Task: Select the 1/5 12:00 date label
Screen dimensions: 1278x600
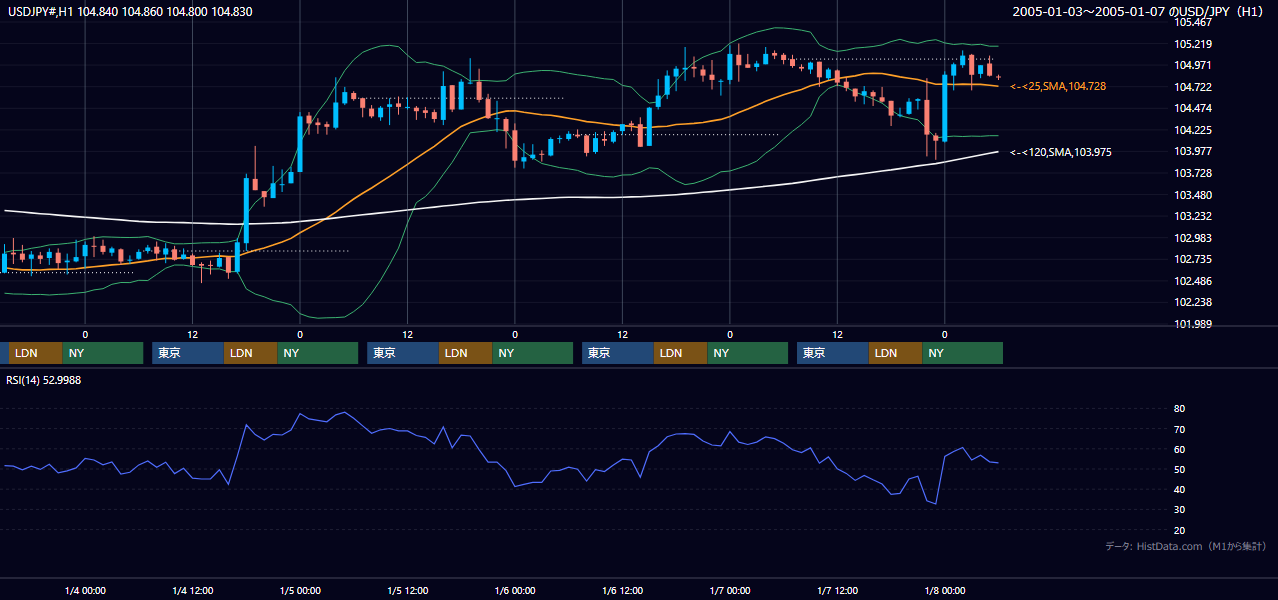Action: pos(408,591)
